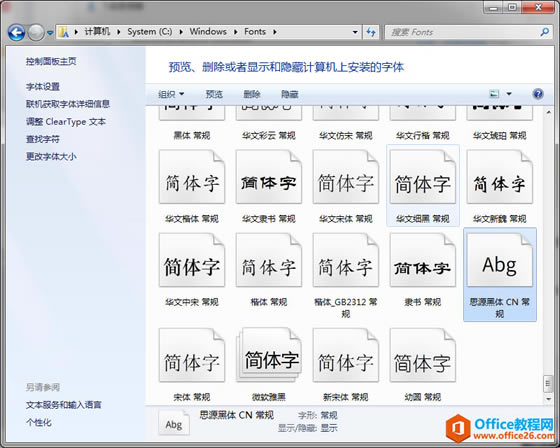
Task: Click the 隐藏 toolbar command
Action: click(289, 94)
